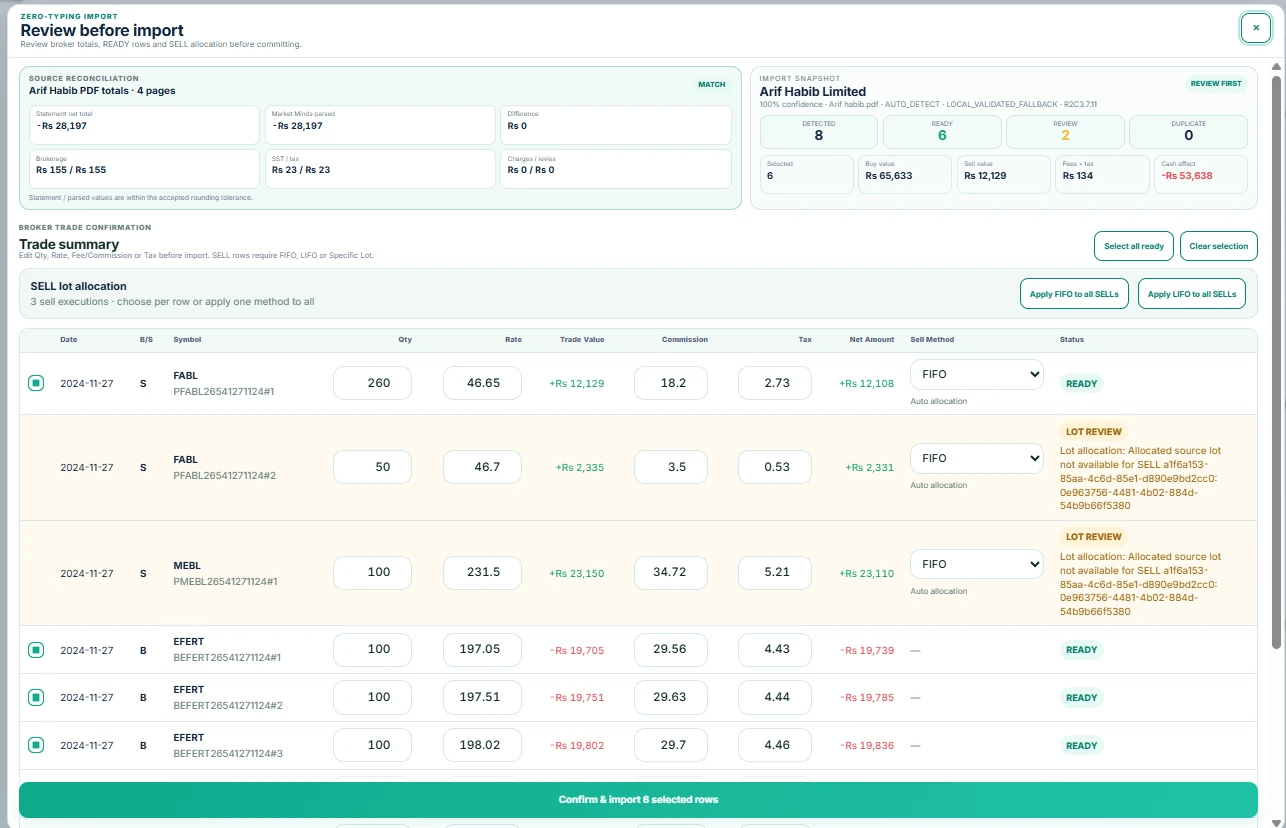Confirm & import 6 selected rows
Screen dimensions: 1286x828
point(638,800)
